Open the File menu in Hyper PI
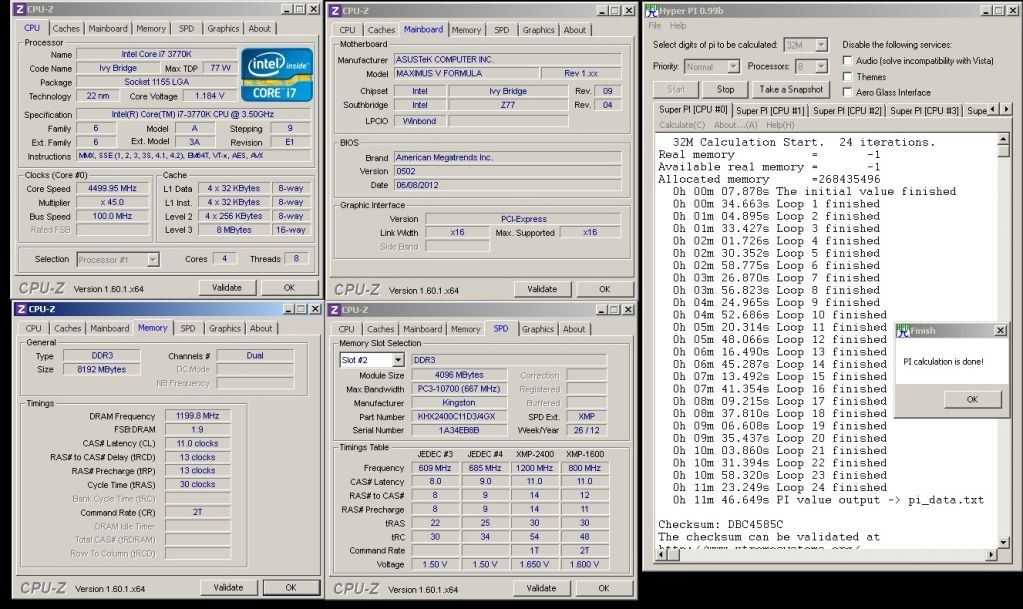The width and height of the screenshot is (1023, 609). coord(655,26)
